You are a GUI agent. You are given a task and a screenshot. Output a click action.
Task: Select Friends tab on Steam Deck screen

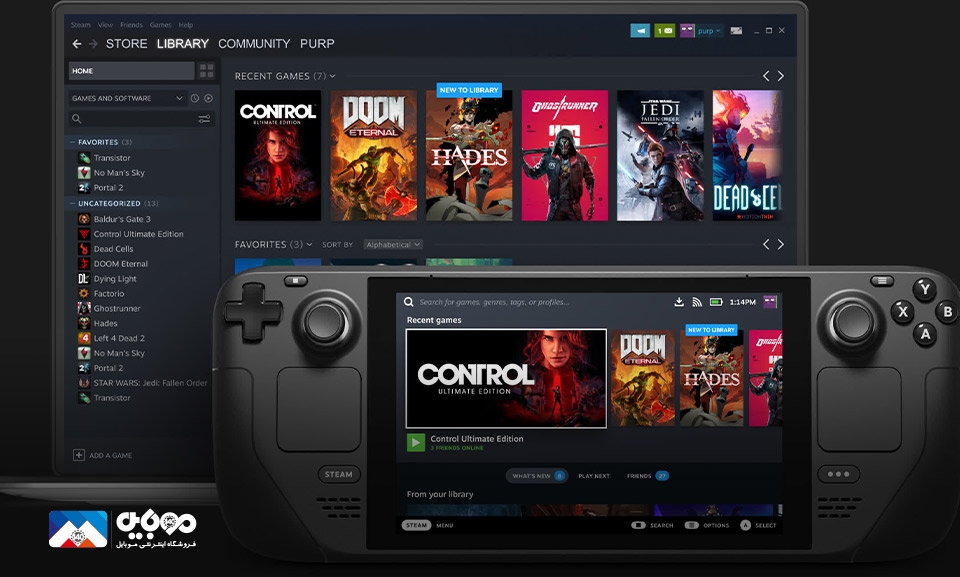tap(647, 475)
